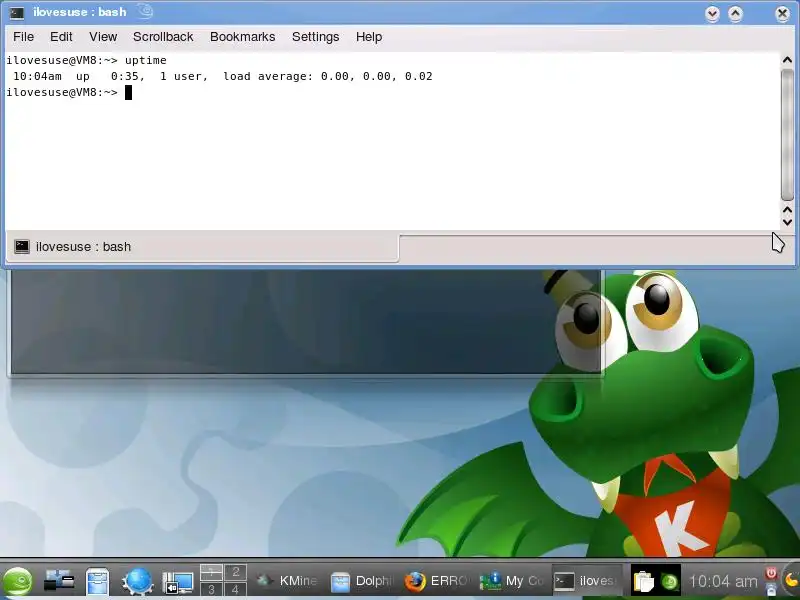This screenshot has height=600, width=800.
Task: Open the Scrollback menu
Action: point(163,37)
